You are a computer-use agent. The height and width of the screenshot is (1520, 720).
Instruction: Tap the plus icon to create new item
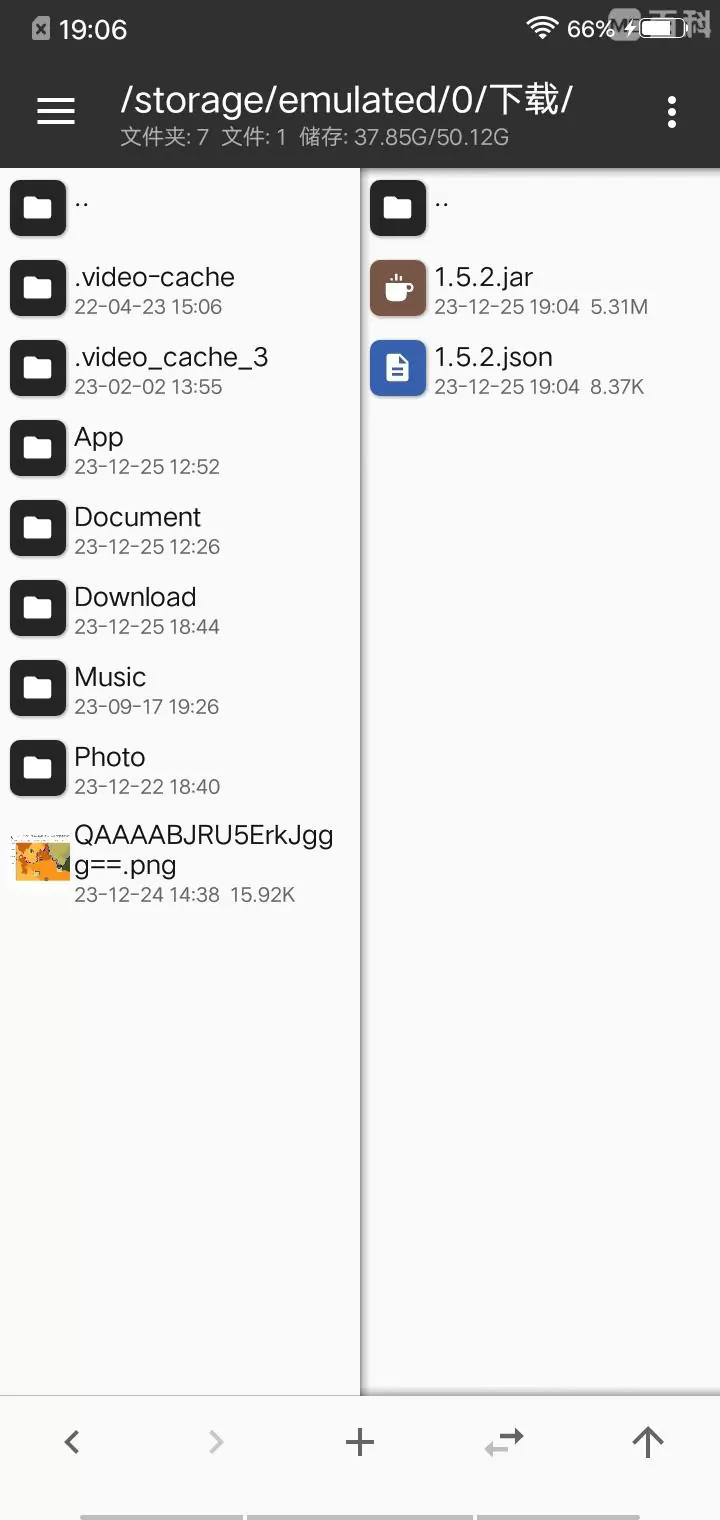pos(359,1441)
